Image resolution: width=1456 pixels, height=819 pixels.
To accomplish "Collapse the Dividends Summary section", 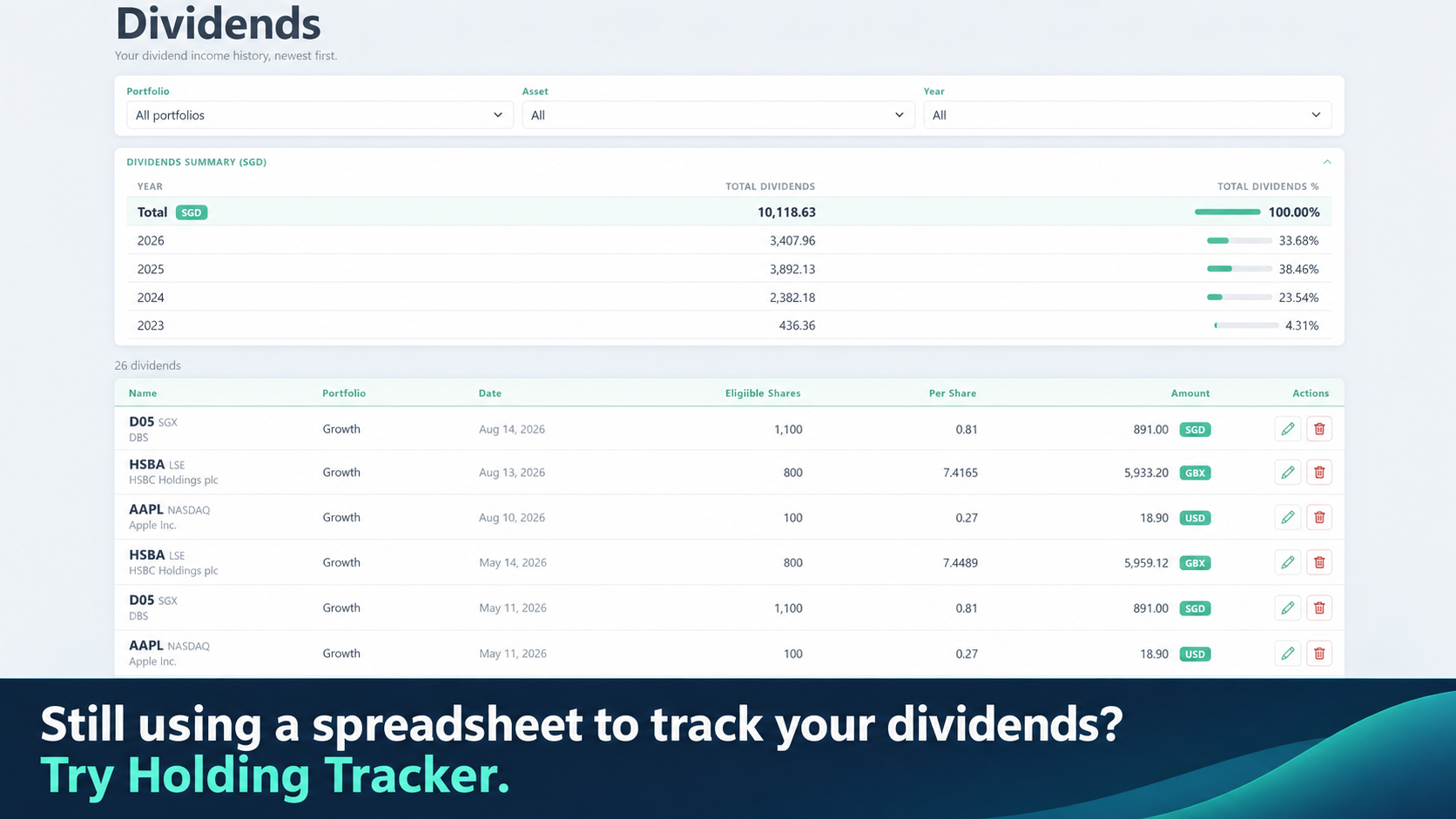I will [x=1327, y=162].
